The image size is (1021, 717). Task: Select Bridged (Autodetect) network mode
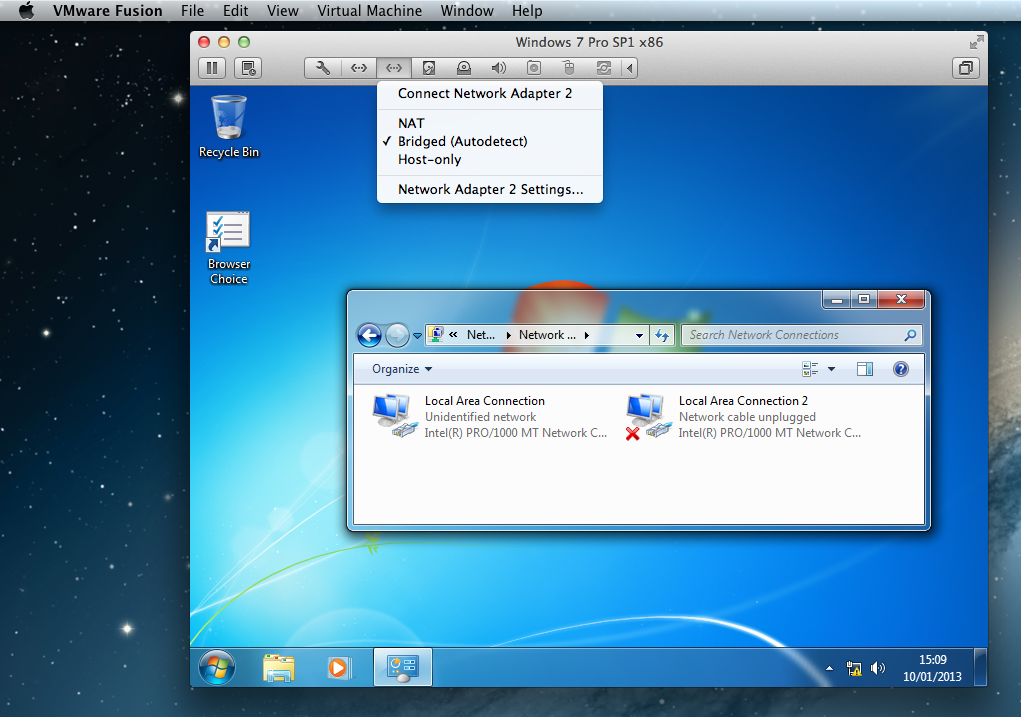point(462,141)
